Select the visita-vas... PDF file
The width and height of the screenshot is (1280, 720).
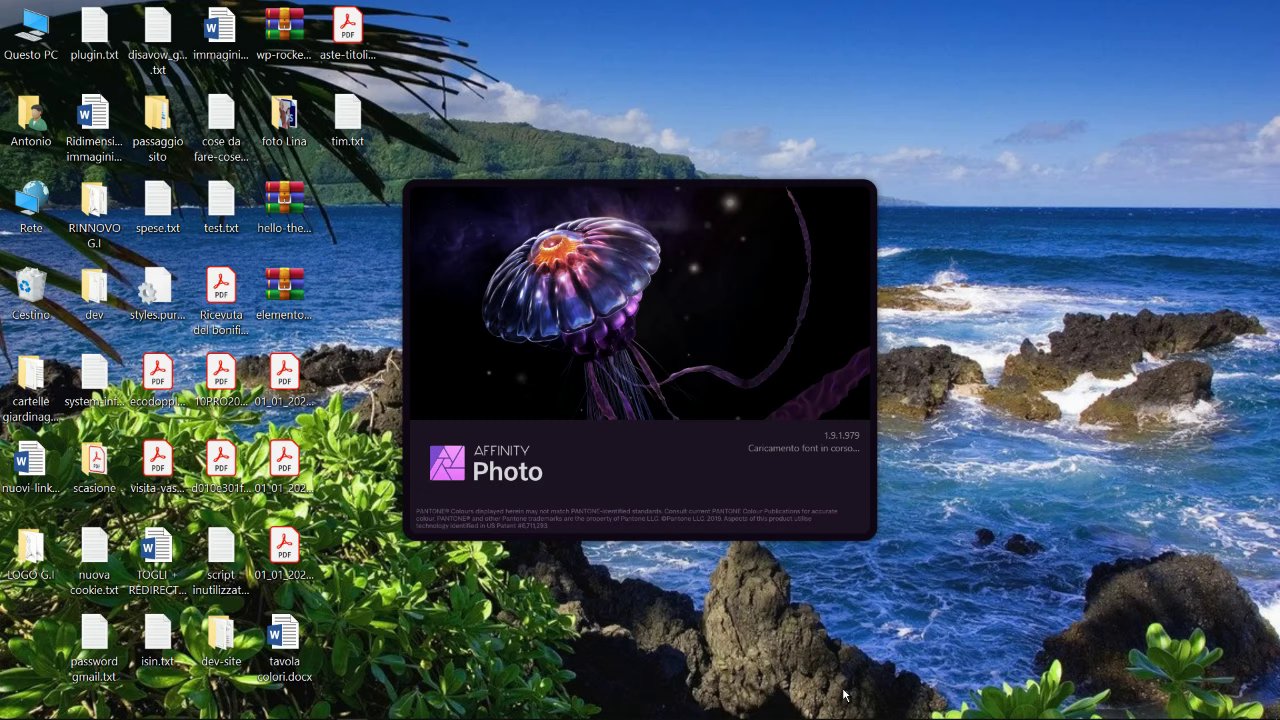(x=158, y=468)
